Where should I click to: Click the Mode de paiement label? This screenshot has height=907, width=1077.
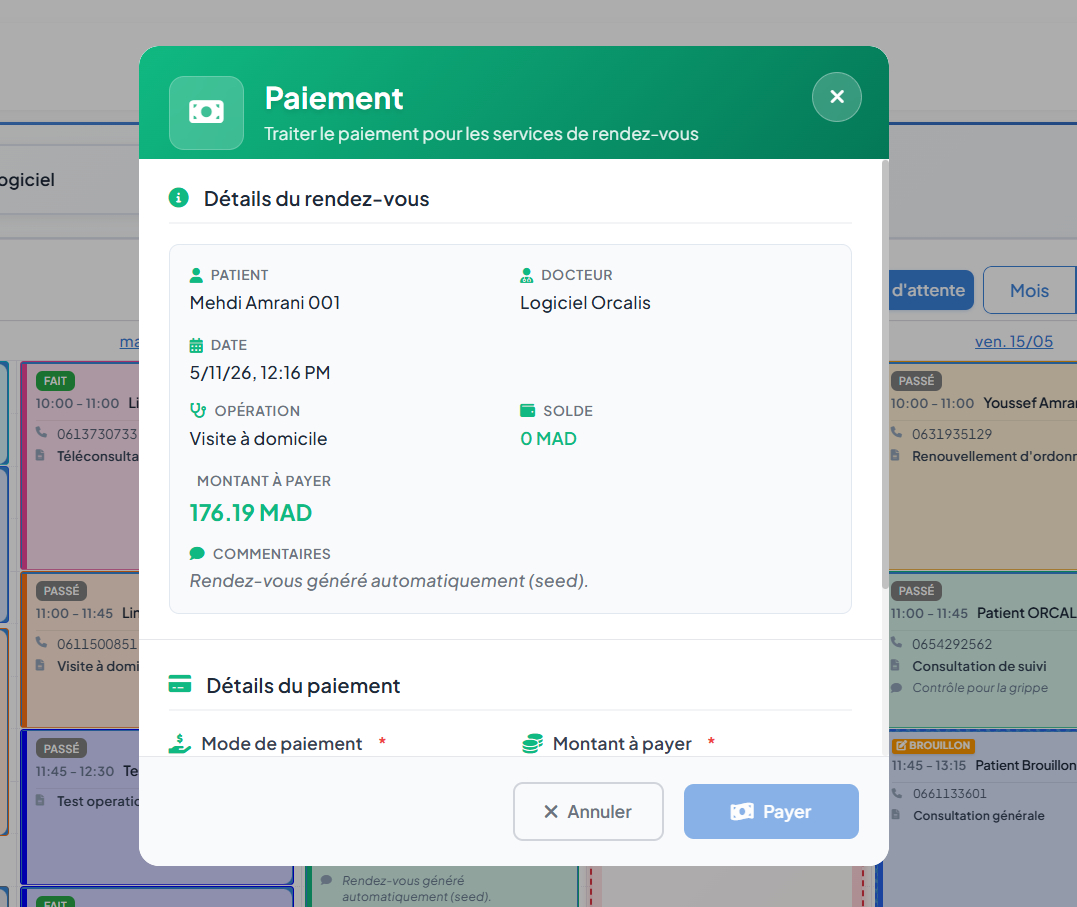[x=282, y=743]
